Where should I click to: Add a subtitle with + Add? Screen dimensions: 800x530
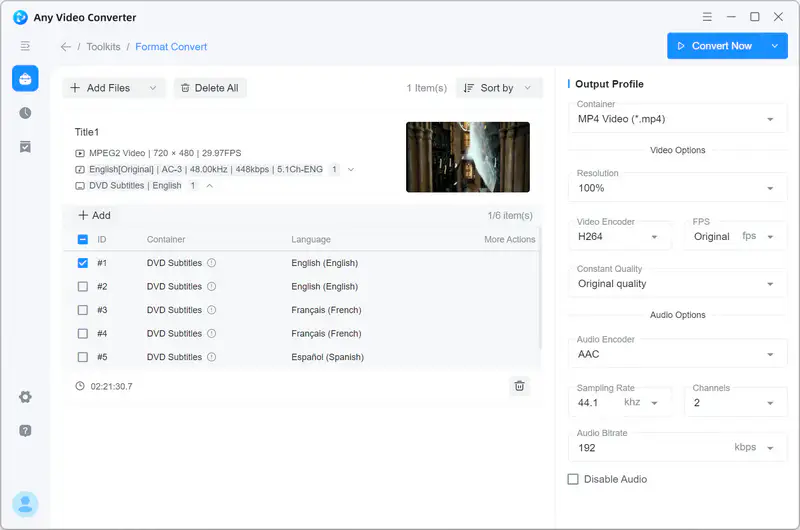pyautogui.click(x=94, y=215)
